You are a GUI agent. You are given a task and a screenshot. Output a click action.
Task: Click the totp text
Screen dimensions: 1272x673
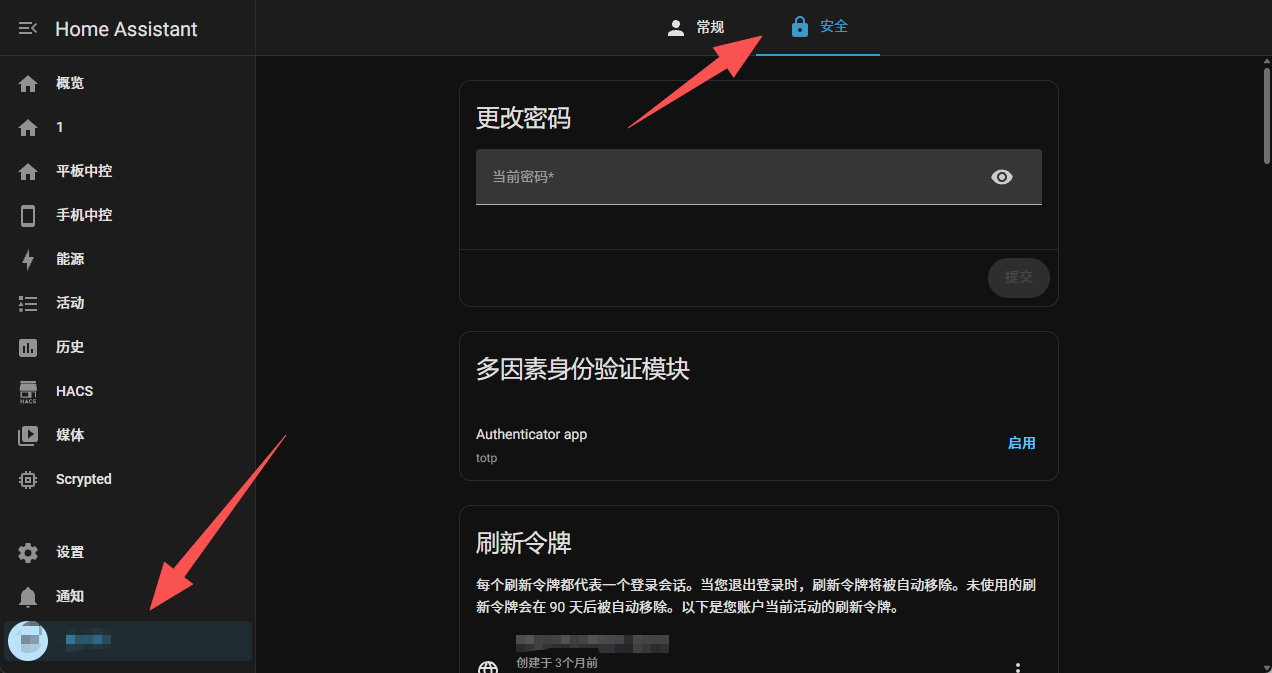pyautogui.click(x=486, y=458)
